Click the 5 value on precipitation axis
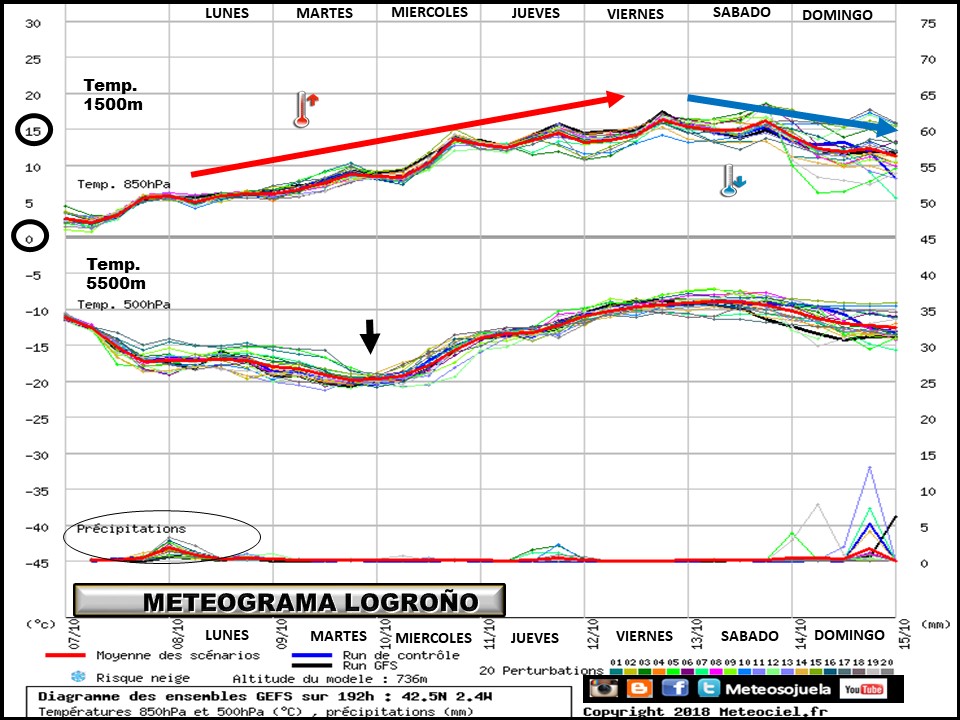Viewport: 960px width, 720px height. pyautogui.click(x=924, y=527)
